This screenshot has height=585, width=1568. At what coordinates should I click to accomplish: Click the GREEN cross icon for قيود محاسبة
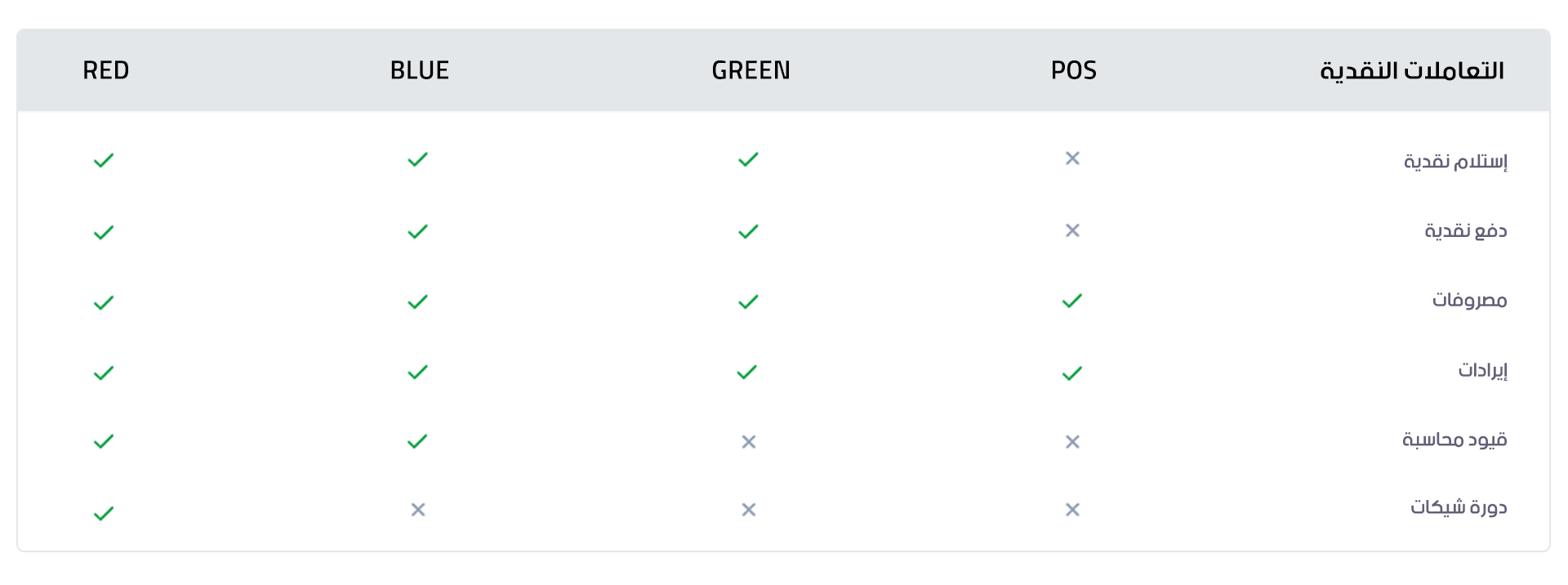(x=748, y=442)
